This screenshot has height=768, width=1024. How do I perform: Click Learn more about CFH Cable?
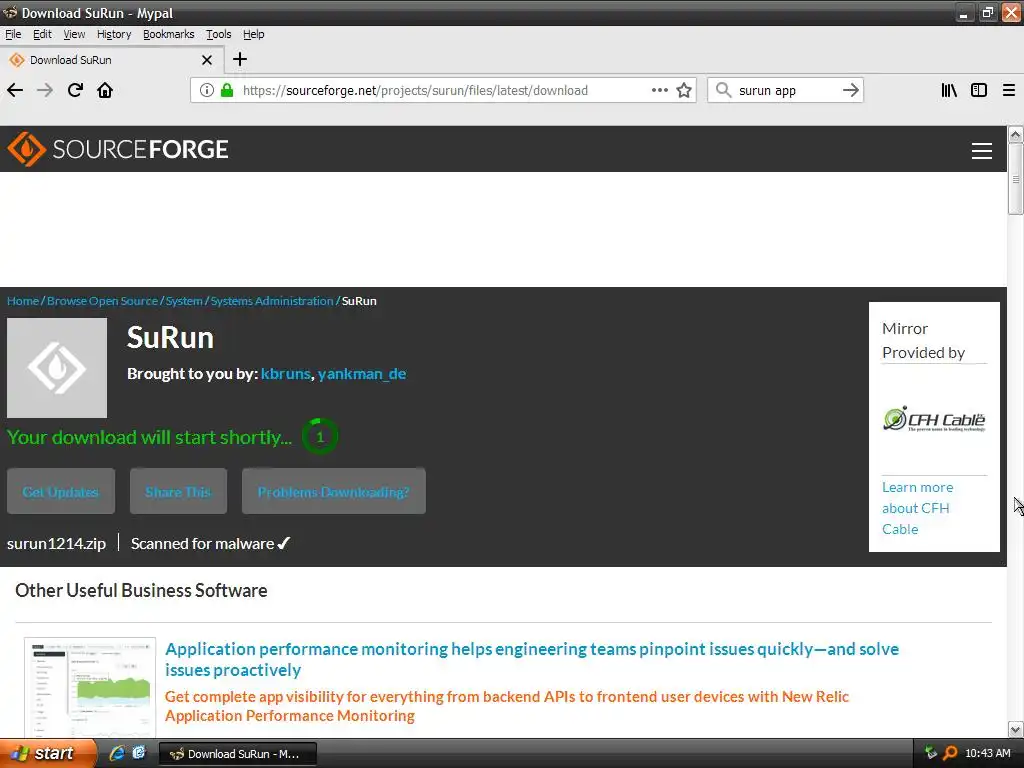click(918, 508)
